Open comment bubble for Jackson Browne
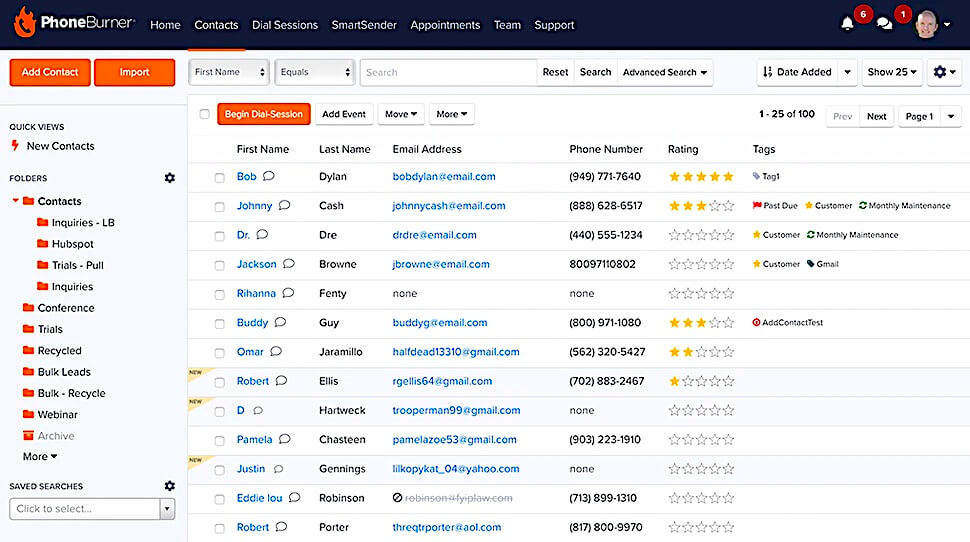The image size is (970, 542). click(x=289, y=264)
